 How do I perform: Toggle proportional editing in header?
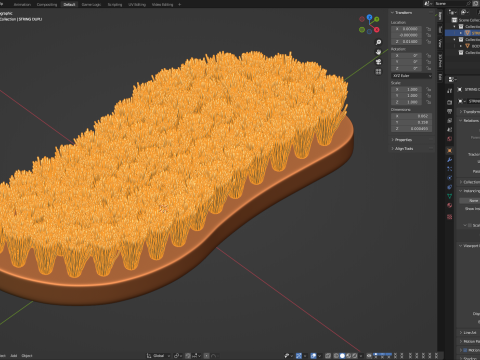click(x=207, y=356)
